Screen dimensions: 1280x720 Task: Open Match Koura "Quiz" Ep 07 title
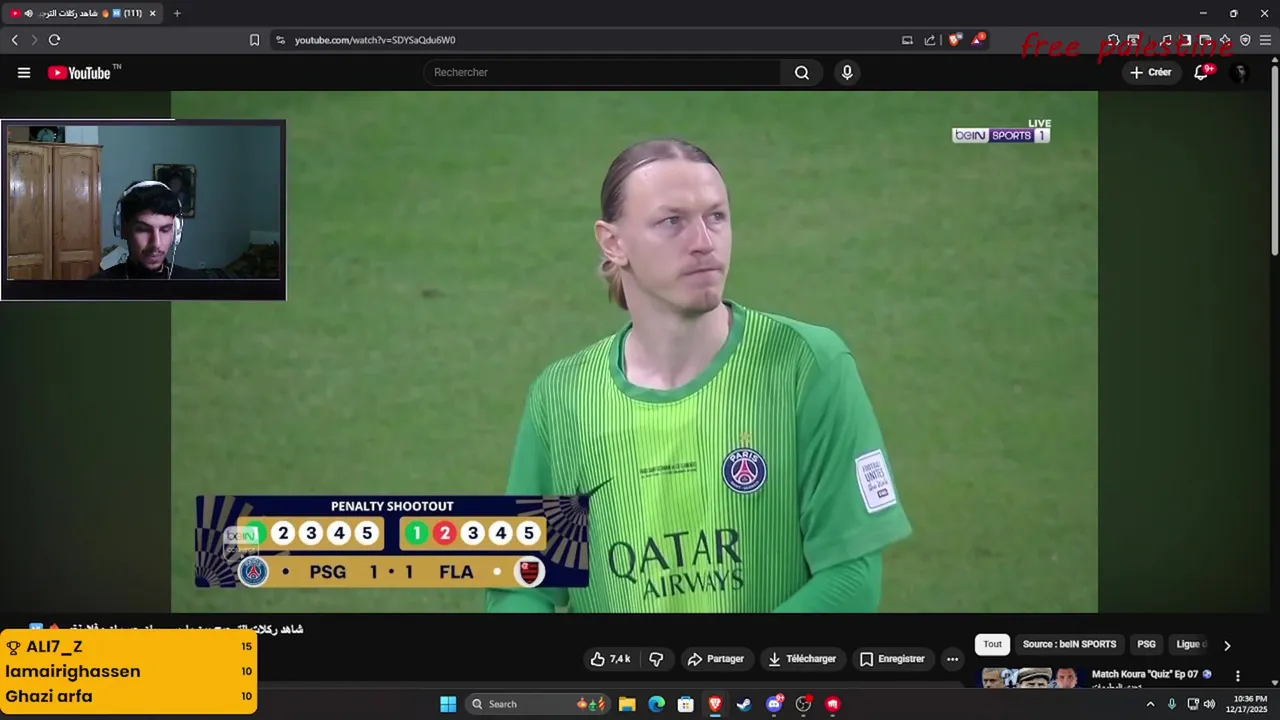coord(1151,674)
